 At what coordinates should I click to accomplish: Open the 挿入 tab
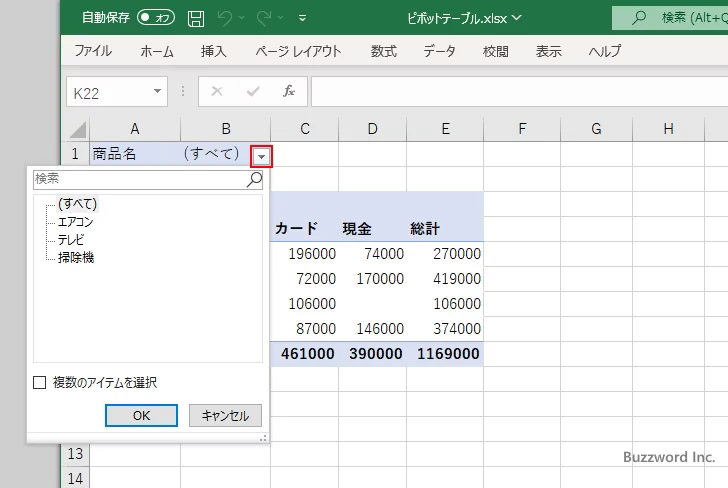point(214,51)
